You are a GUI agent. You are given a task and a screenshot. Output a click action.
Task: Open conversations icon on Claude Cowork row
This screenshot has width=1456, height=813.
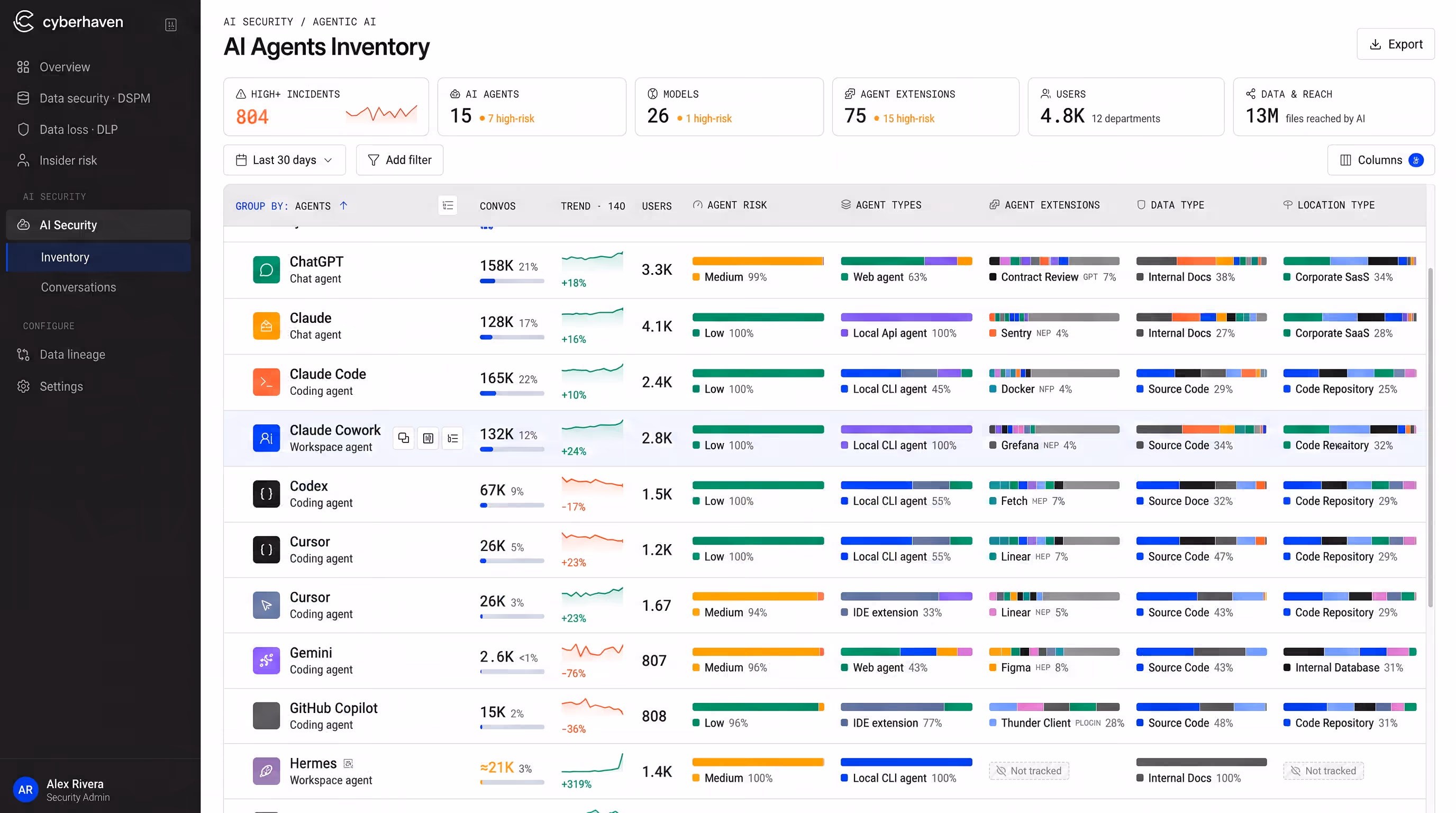(x=404, y=438)
